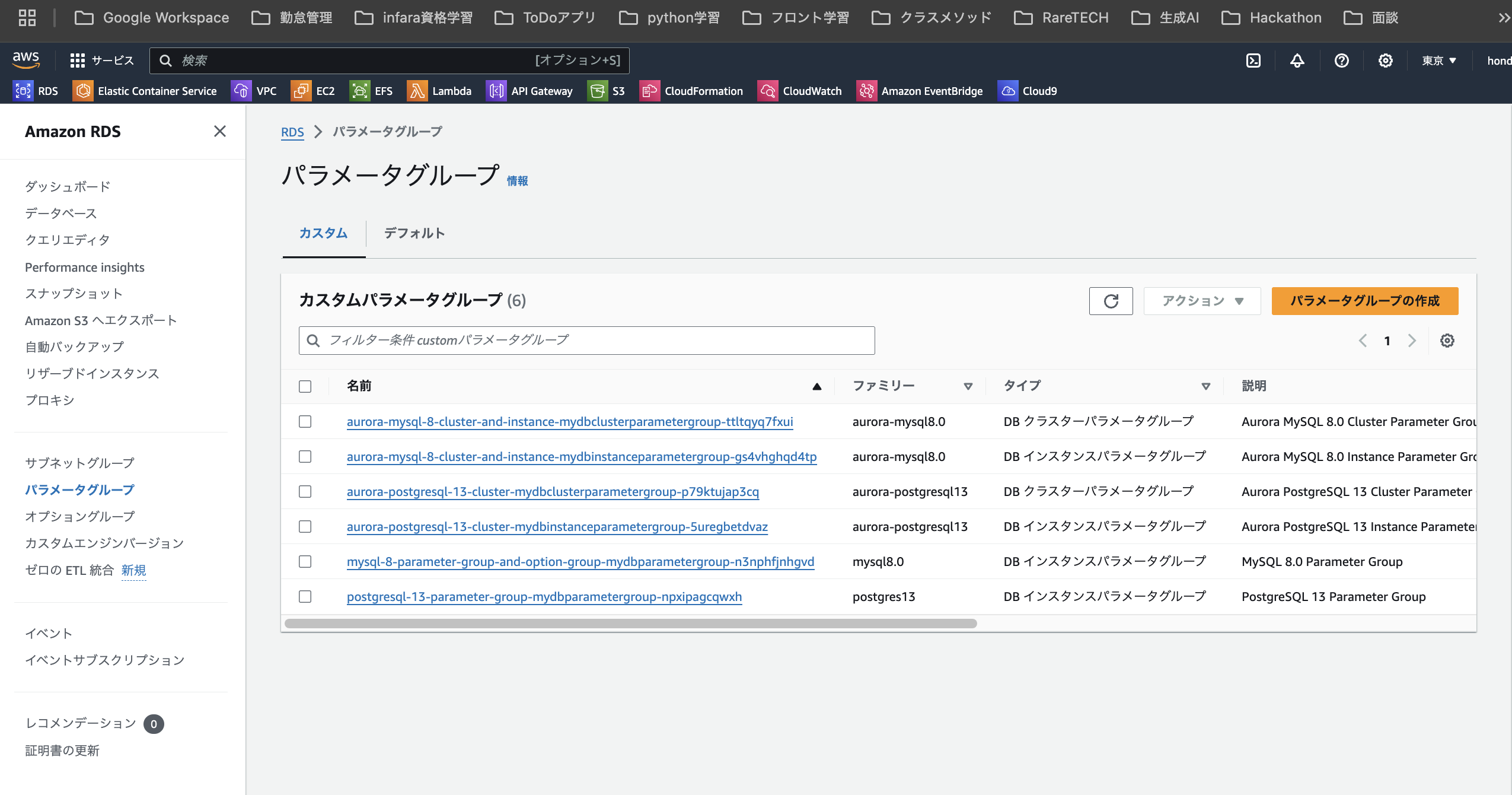
Task: Check the aurora-postgresql-13 cluster parameter group row
Action: [x=305, y=491]
